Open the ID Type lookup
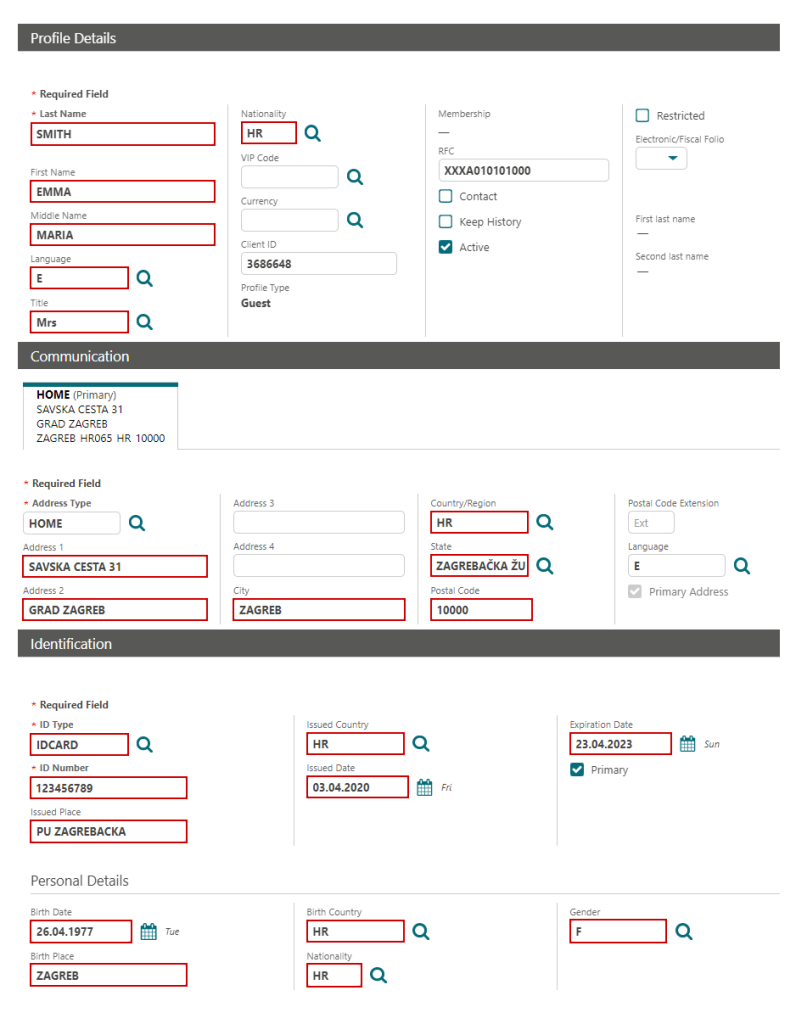Viewport: 796px width, 1024px height. (143, 744)
